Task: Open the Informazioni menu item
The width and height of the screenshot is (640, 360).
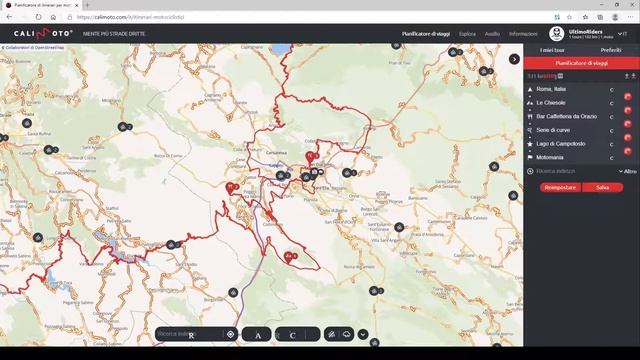Action: pos(523,34)
